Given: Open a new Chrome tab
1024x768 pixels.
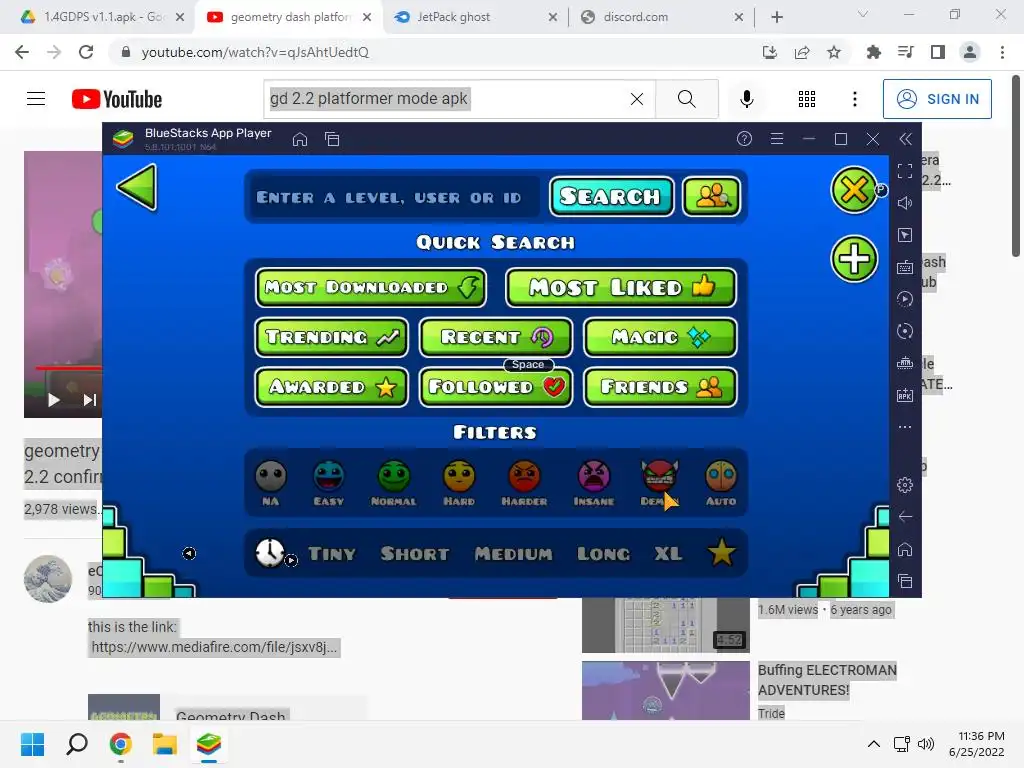Looking at the screenshot, I should 776,17.
